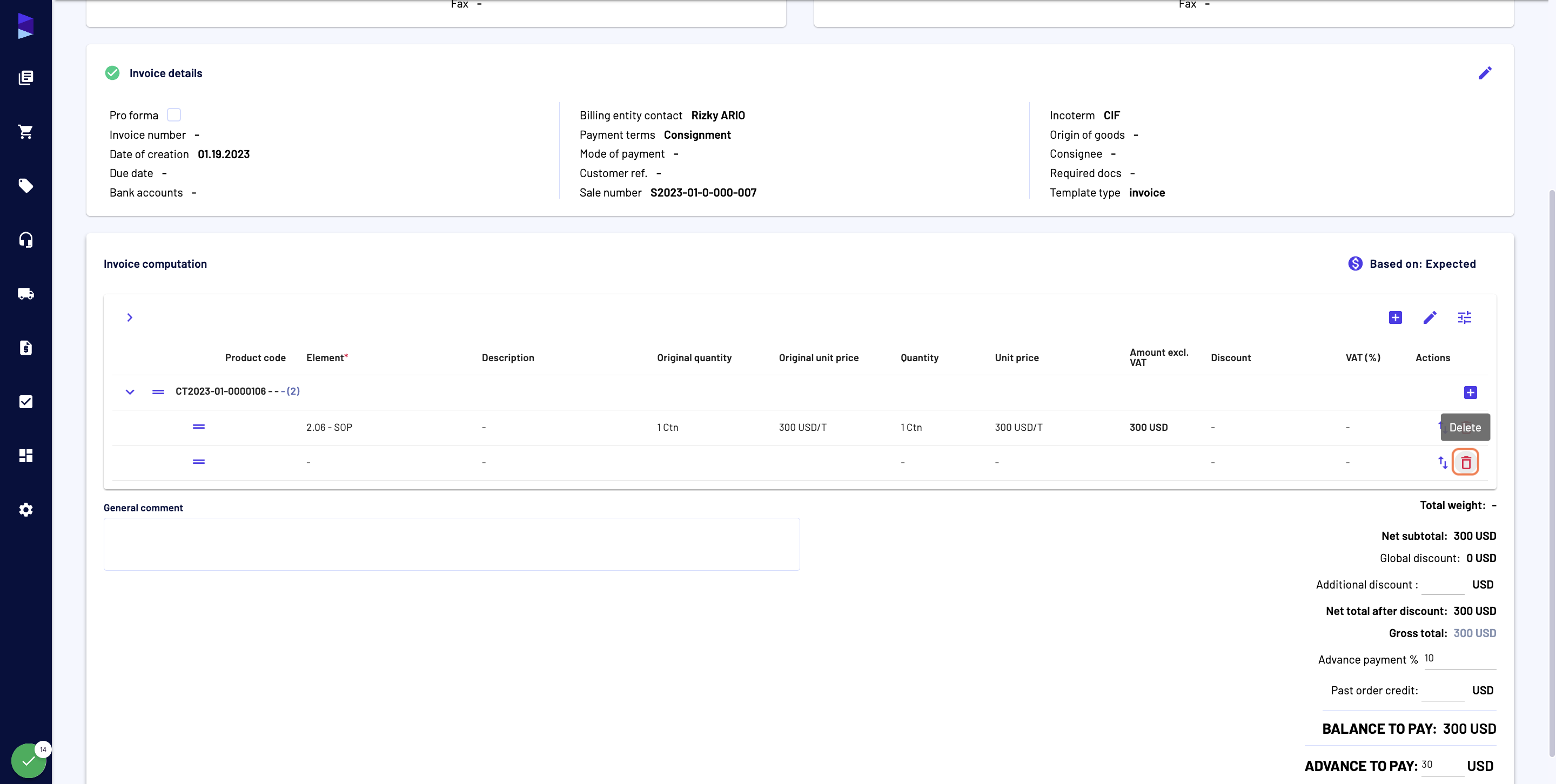The width and height of the screenshot is (1556, 784).
Task: Grab drag handle of 2.06 - SOP row
Action: (198, 427)
